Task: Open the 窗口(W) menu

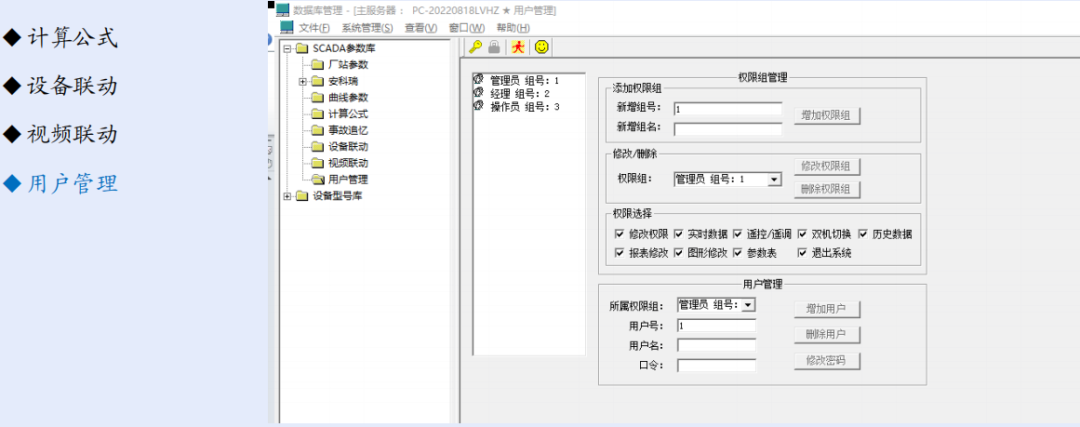Action: 467,28
